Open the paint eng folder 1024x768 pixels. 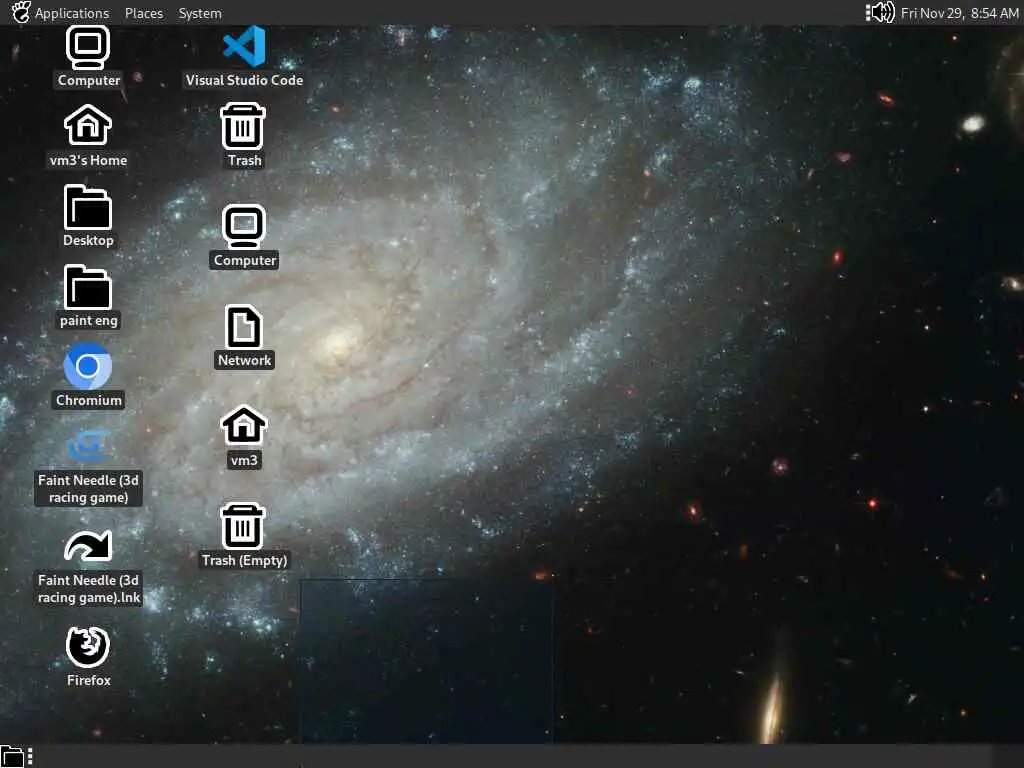click(x=88, y=287)
